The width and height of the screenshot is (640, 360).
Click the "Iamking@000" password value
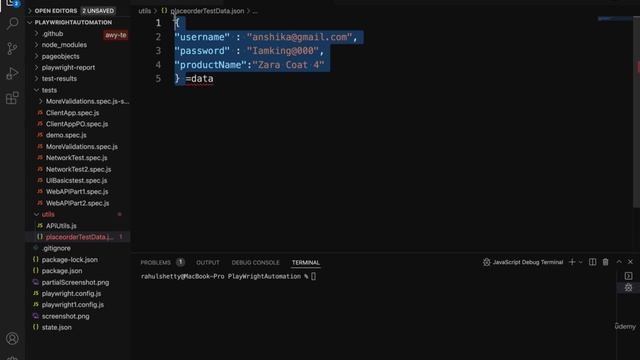pos(282,51)
